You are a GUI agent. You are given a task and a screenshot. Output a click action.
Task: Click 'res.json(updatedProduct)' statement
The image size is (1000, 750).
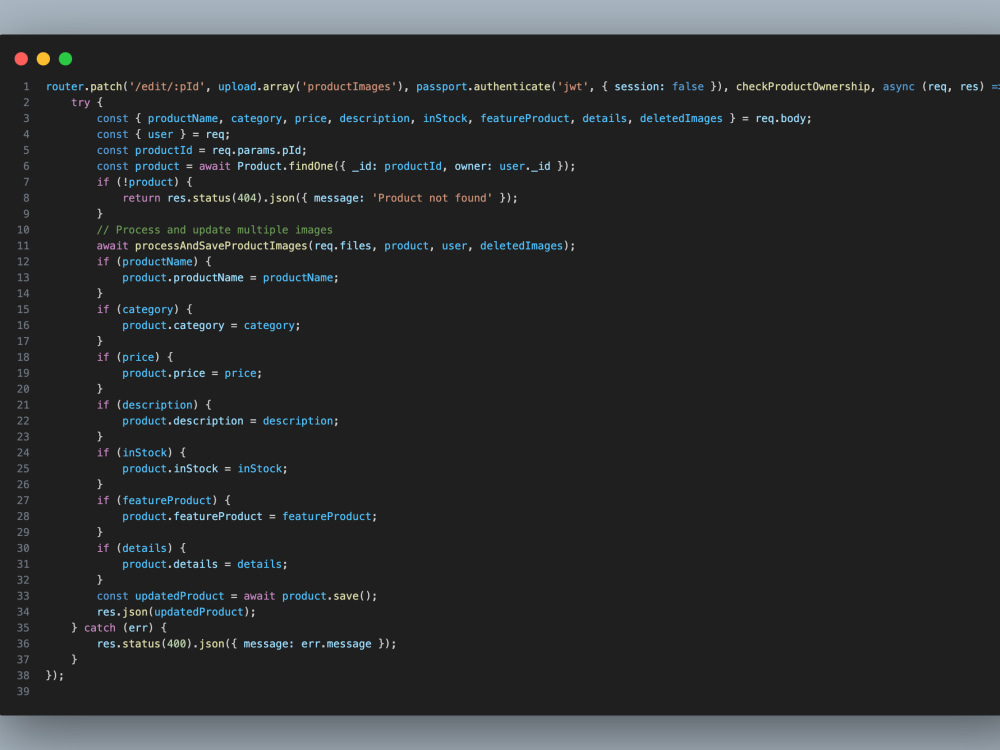pos(175,611)
